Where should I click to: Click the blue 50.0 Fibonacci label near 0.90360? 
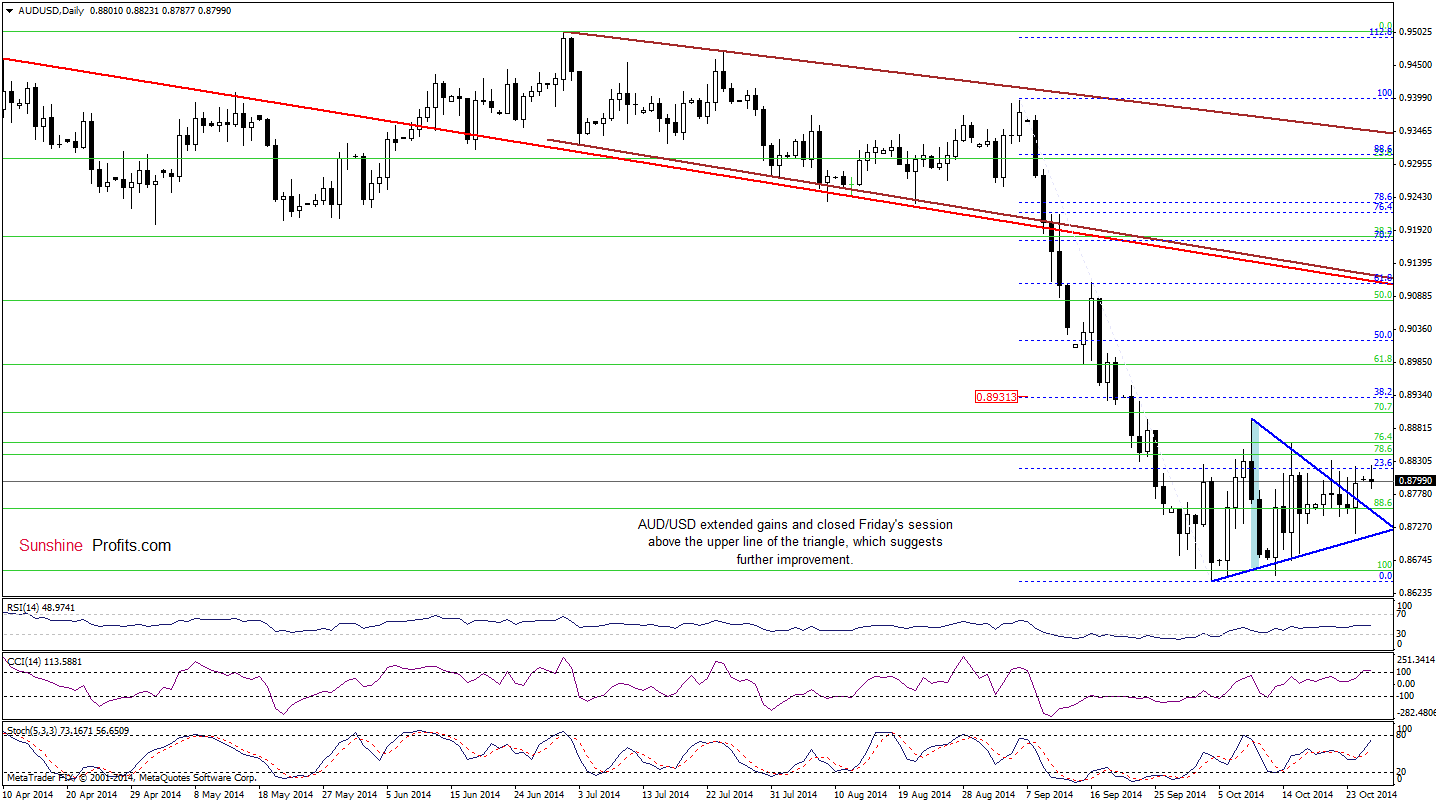coord(1384,335)
